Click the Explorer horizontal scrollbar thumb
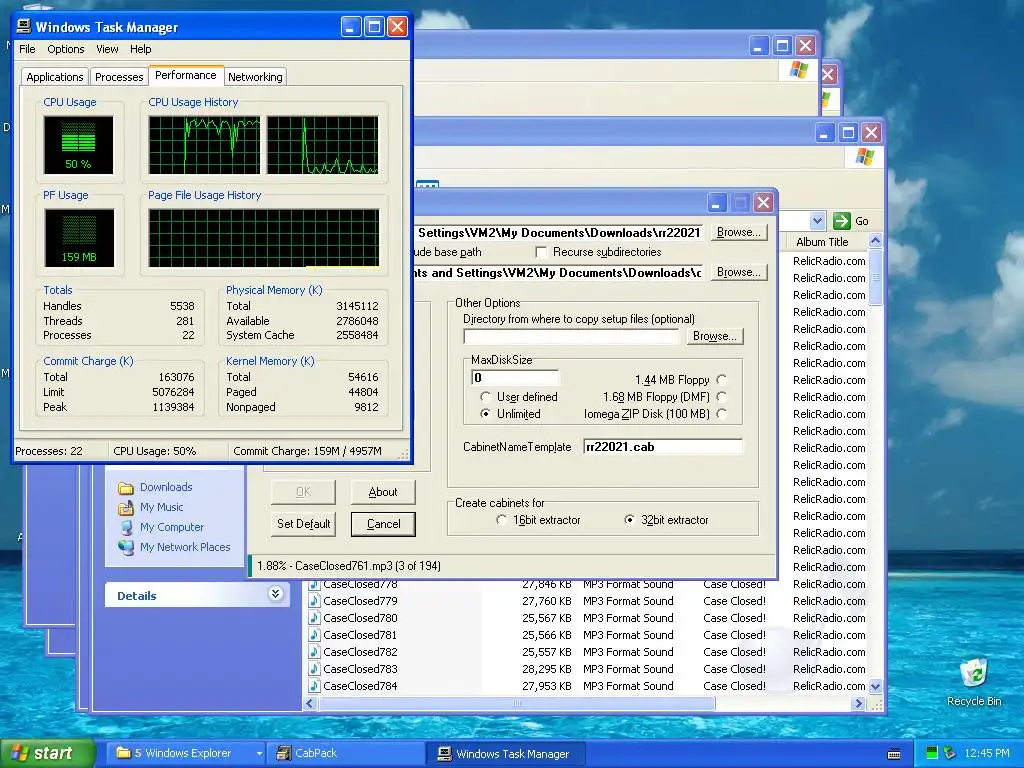This screenshot has height=768, width=1024. [517, 704]
